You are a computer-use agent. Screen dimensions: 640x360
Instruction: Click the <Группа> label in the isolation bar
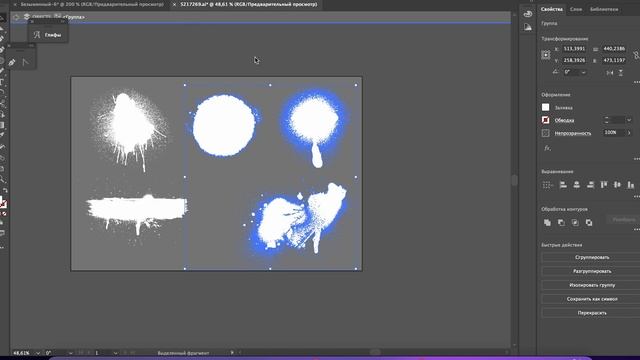(74, 17)
